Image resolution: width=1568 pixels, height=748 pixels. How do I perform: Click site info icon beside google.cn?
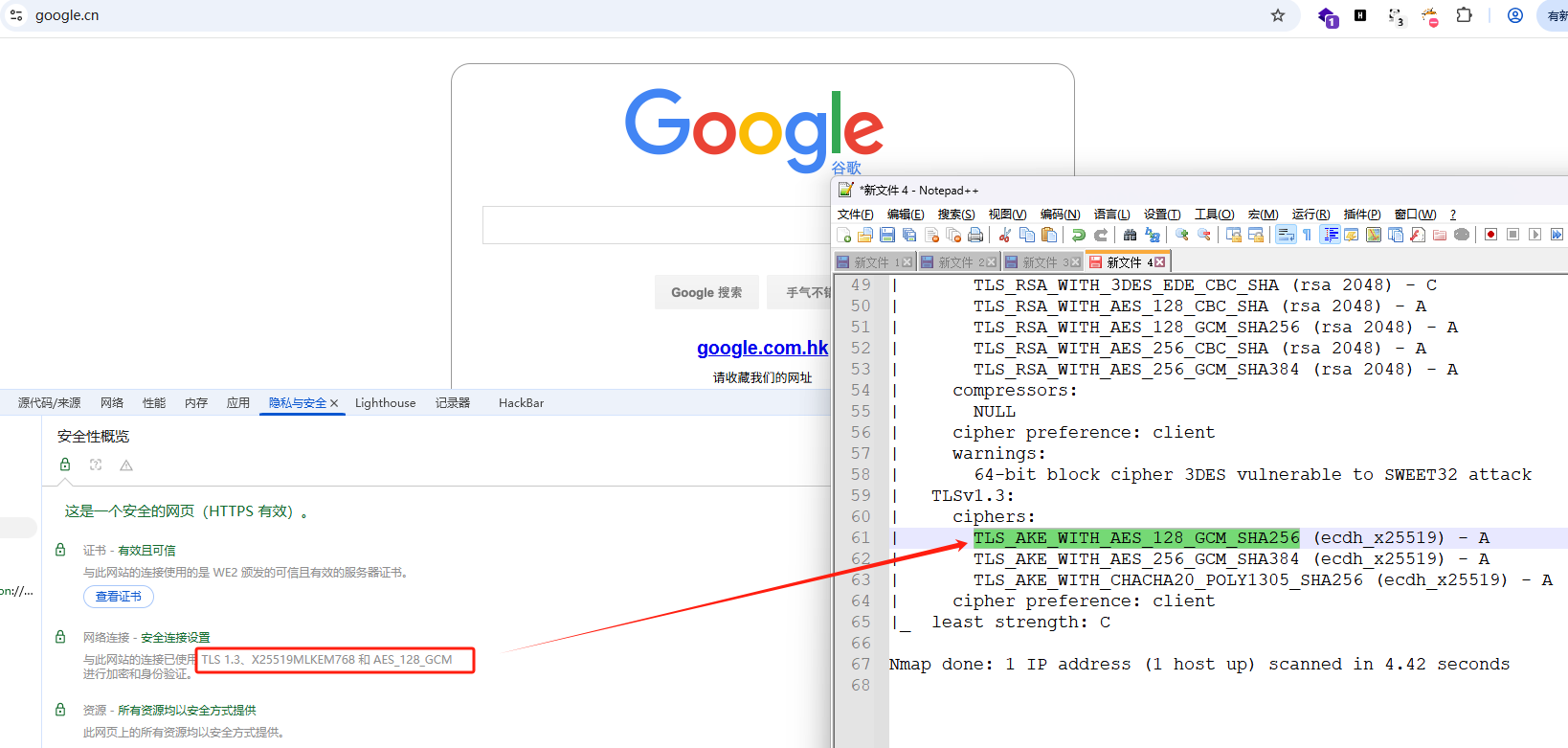[16, 15]
